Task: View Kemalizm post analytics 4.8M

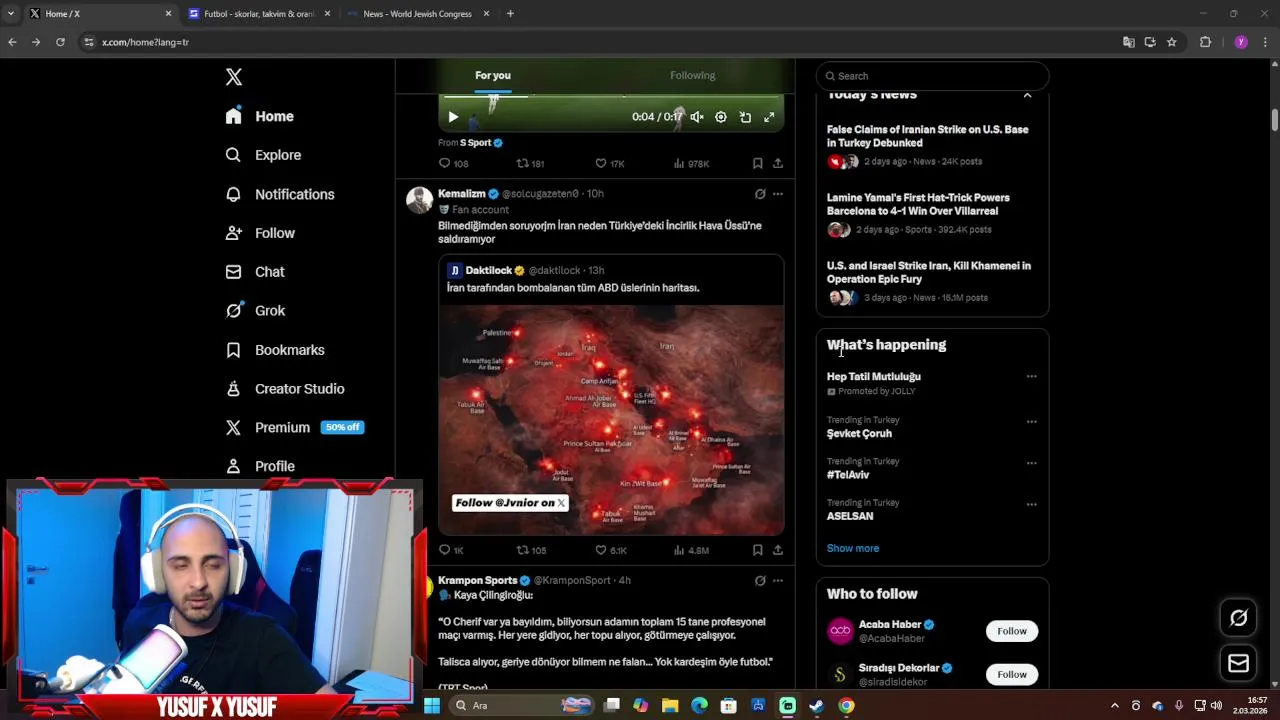Action: click(x=691, y=550)
